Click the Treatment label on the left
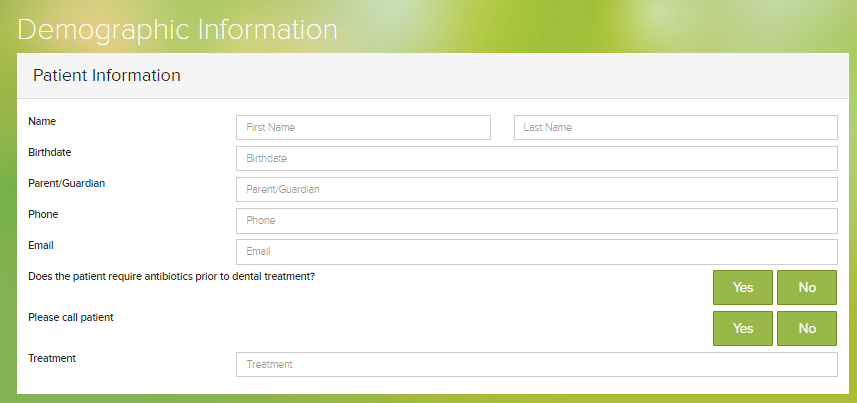Image resolution: width=857 pixels, height=403 pixels. coord(52,358)
